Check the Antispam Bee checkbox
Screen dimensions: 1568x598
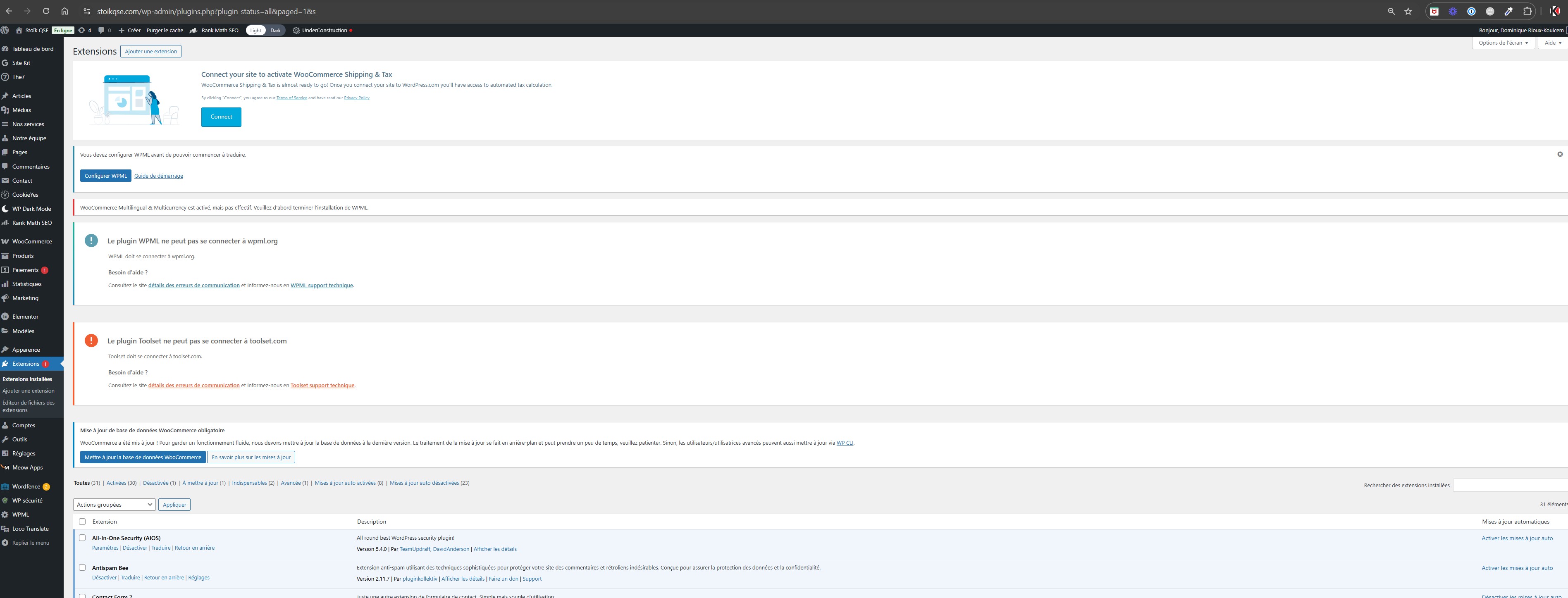point(82,567)
